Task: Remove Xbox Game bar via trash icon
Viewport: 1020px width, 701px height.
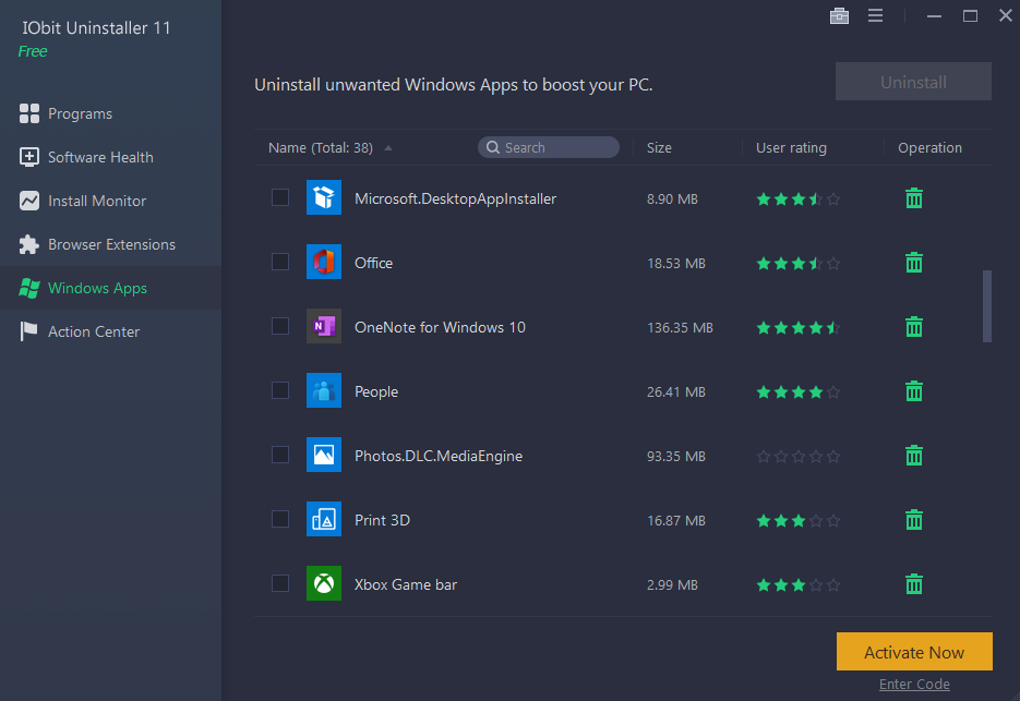Action: 914,585
